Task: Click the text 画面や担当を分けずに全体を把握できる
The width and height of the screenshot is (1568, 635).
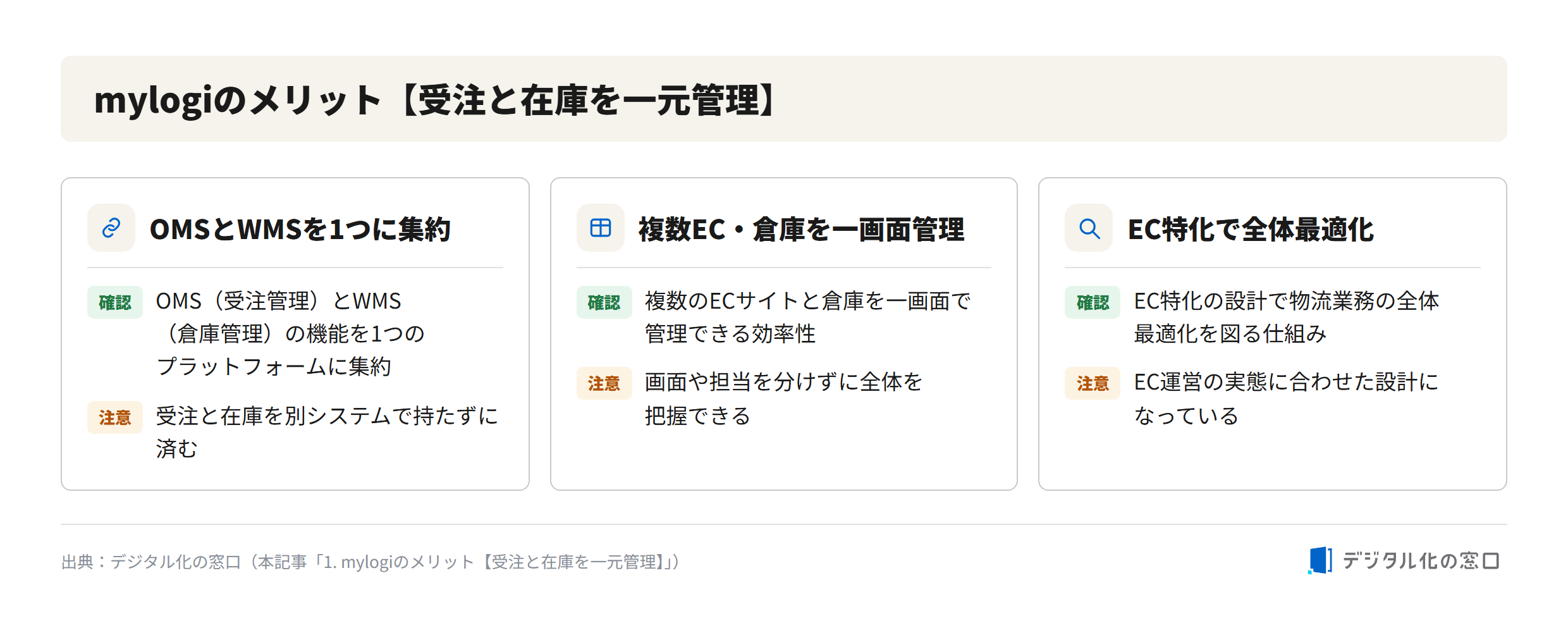Action: (783, 398)
